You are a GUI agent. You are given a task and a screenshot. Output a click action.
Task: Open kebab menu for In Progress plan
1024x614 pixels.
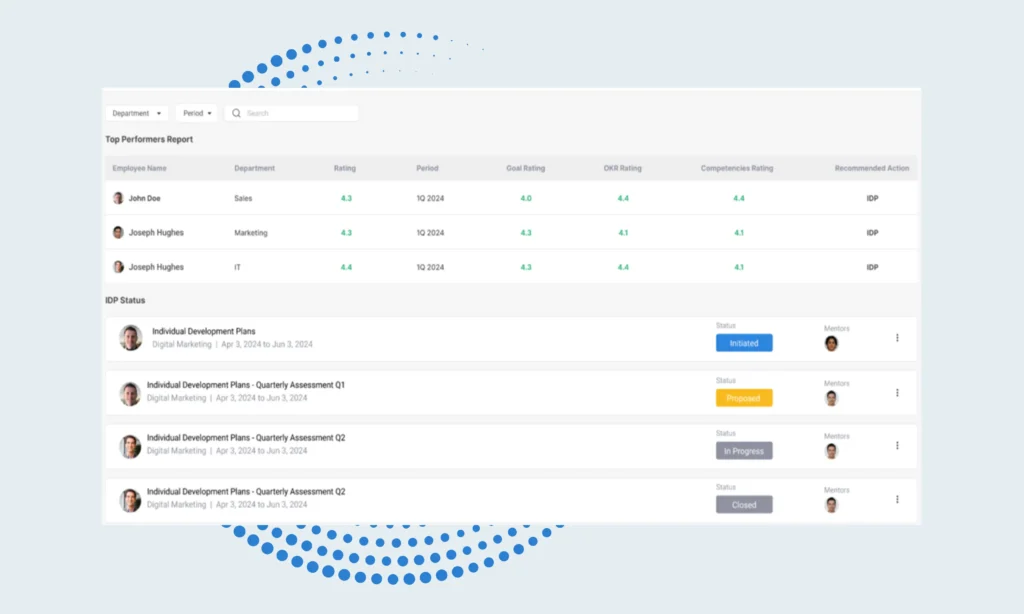[897, 446]
